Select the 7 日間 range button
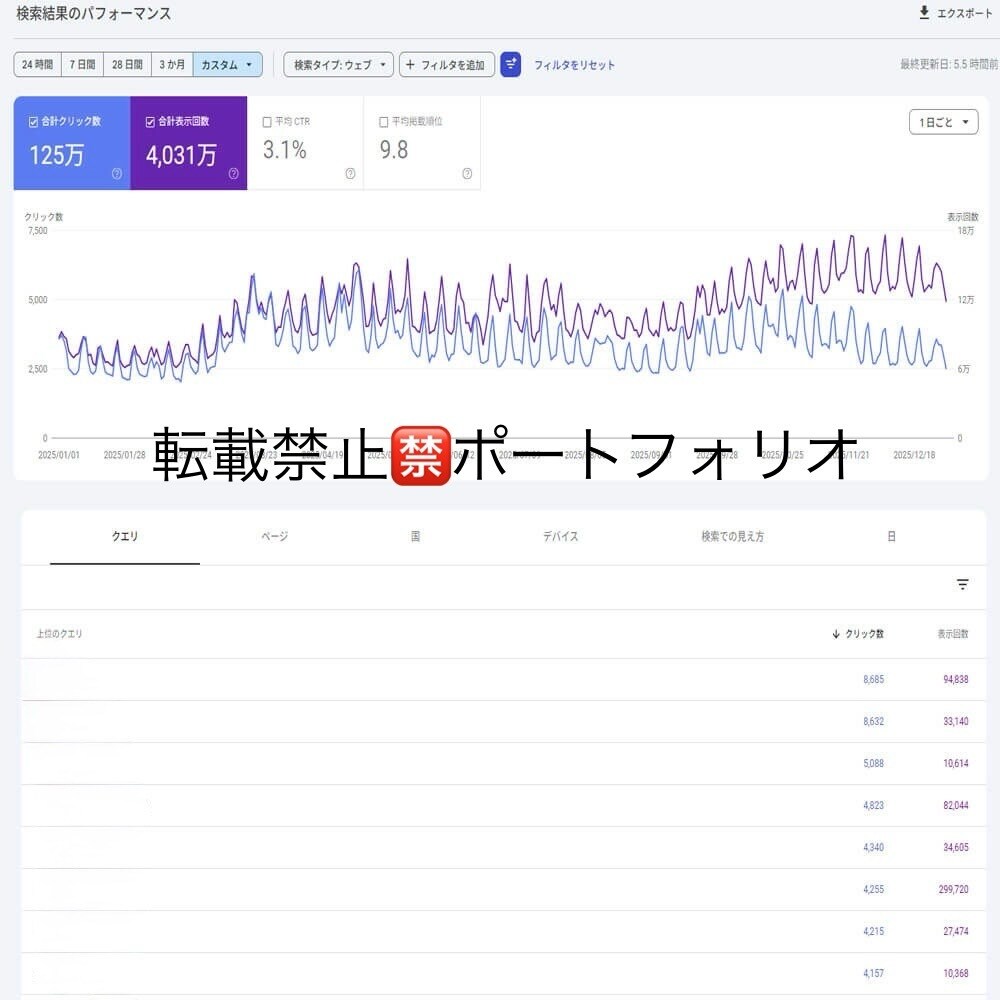The image size is (1000, 1000). 82,64
